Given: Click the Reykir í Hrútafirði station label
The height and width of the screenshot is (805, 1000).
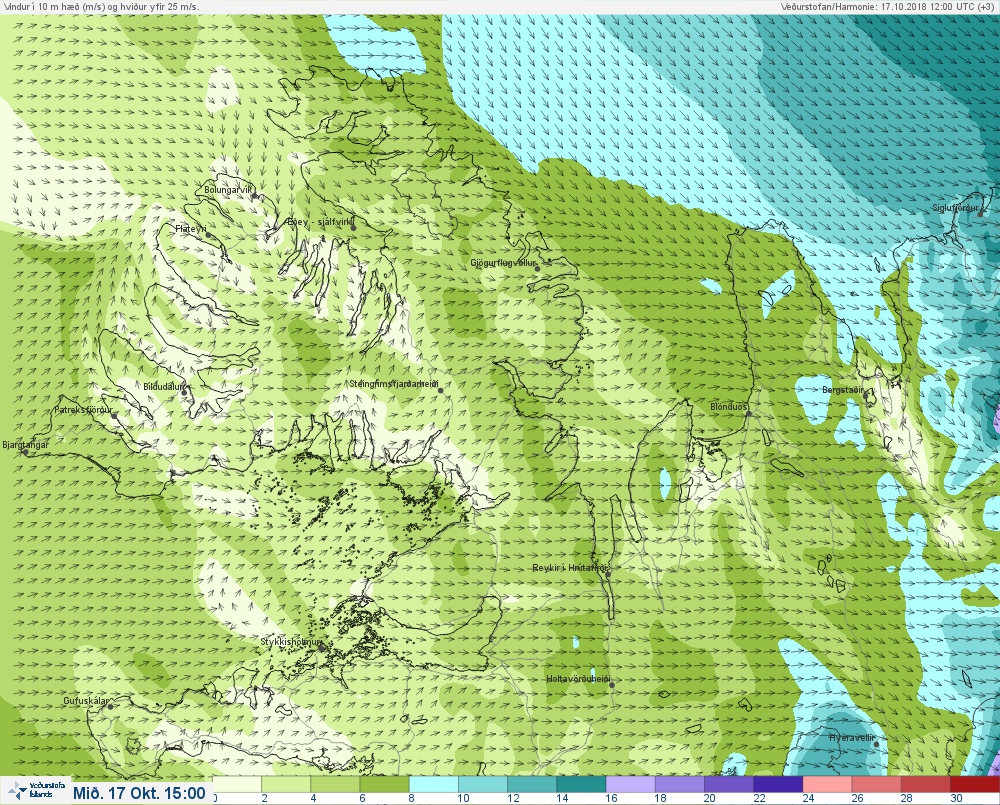Looking at the screenshot, I should [x=571, y=568].
